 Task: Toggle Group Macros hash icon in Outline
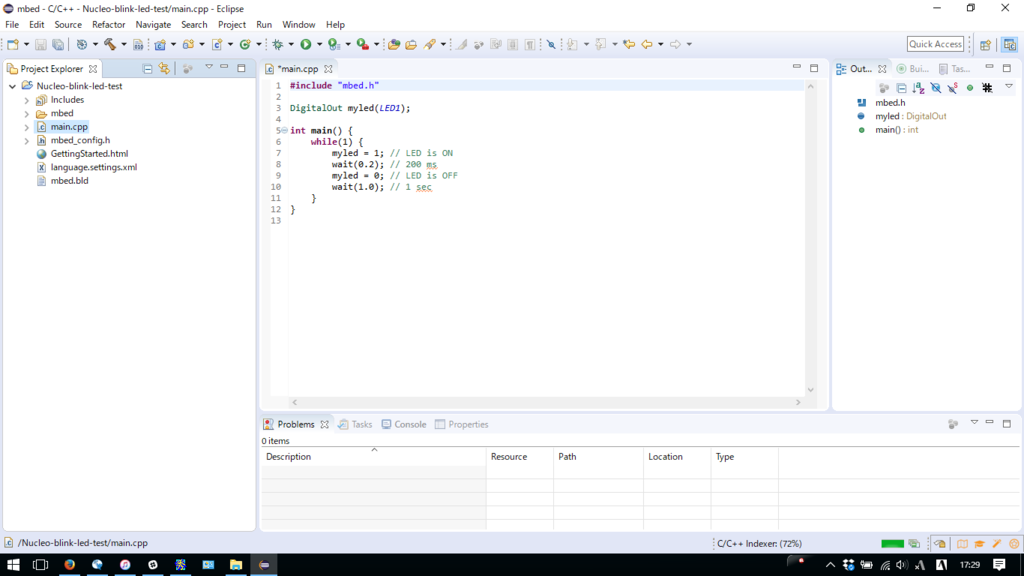pos(987,88)
